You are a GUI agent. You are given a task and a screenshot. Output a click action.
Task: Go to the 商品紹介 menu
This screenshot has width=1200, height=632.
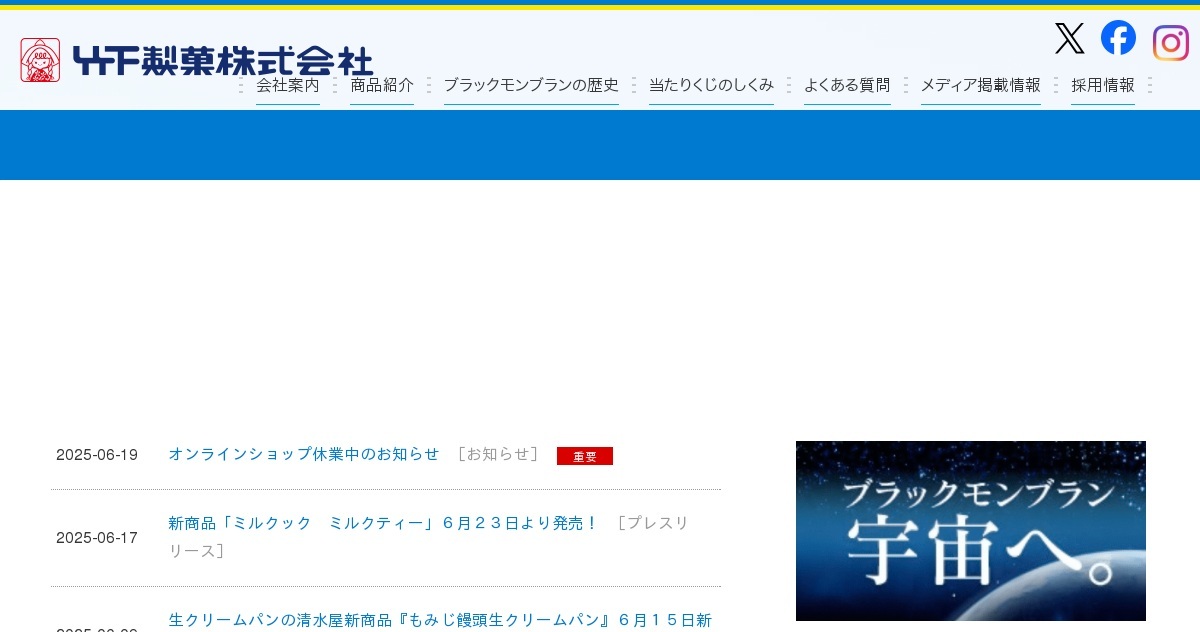[381, 86]
